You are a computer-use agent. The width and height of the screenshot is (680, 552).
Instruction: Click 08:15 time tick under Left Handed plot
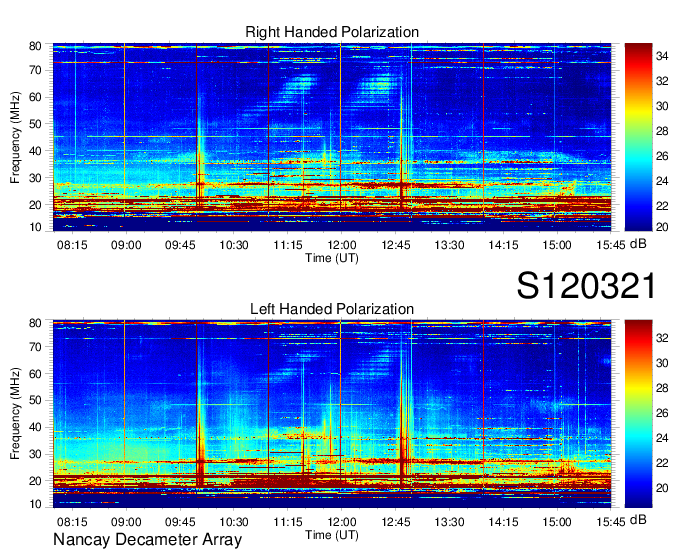pyautogui.click(x=72, y=522)
